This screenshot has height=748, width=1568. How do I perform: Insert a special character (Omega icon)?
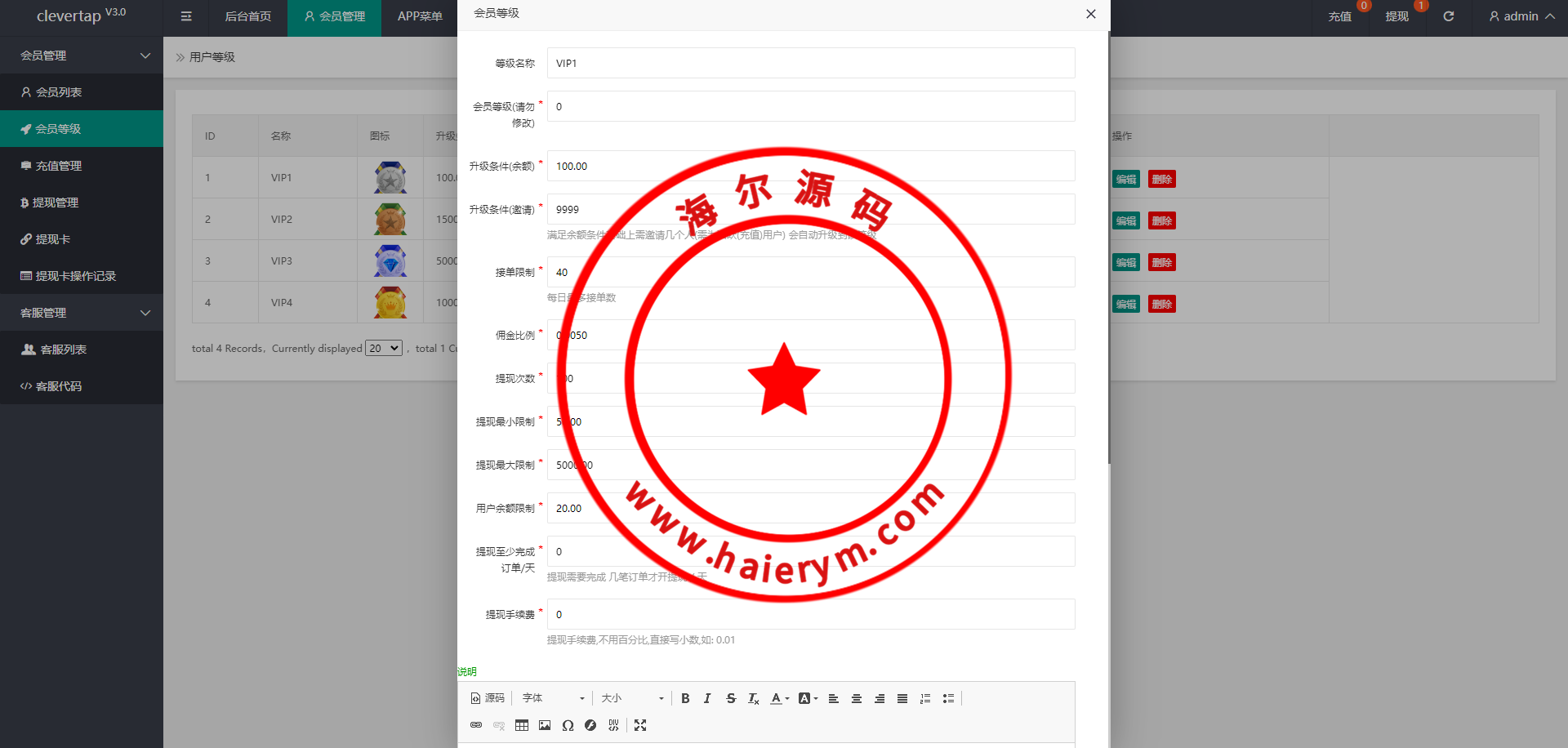[x=568, y=725]
